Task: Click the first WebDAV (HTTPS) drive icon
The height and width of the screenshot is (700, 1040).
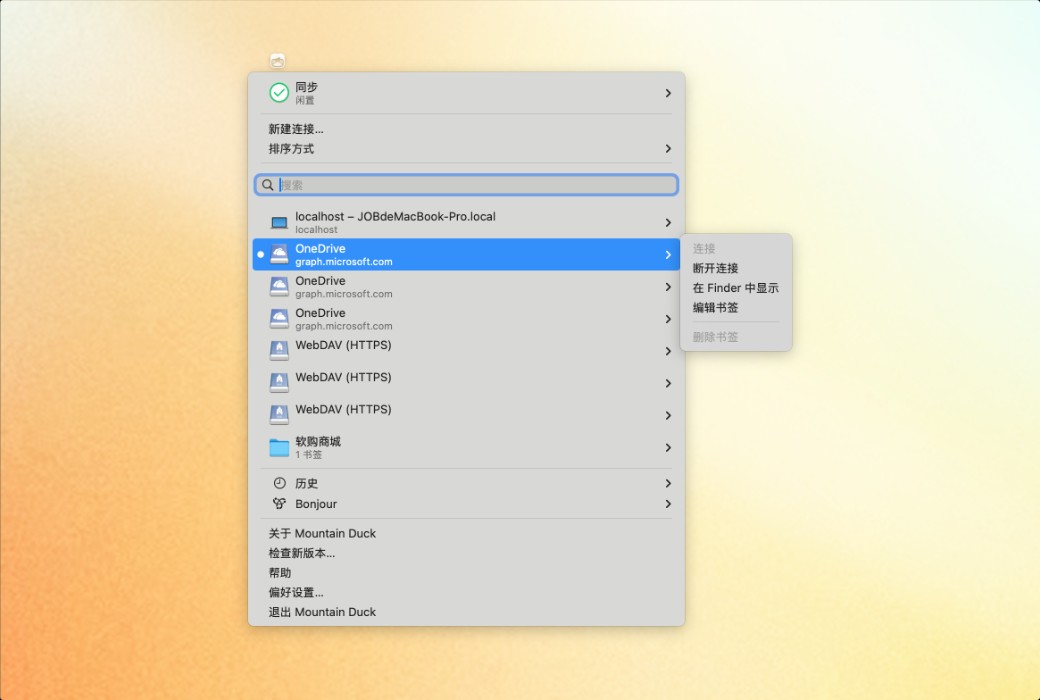Action: (279, 351)
